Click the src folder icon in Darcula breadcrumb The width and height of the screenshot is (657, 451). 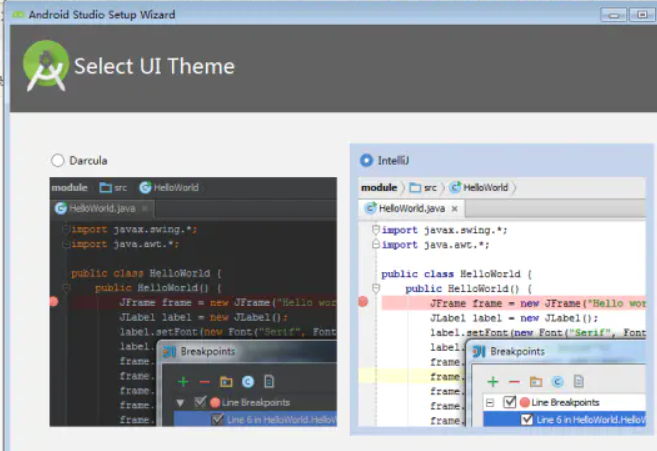[106, 187]
